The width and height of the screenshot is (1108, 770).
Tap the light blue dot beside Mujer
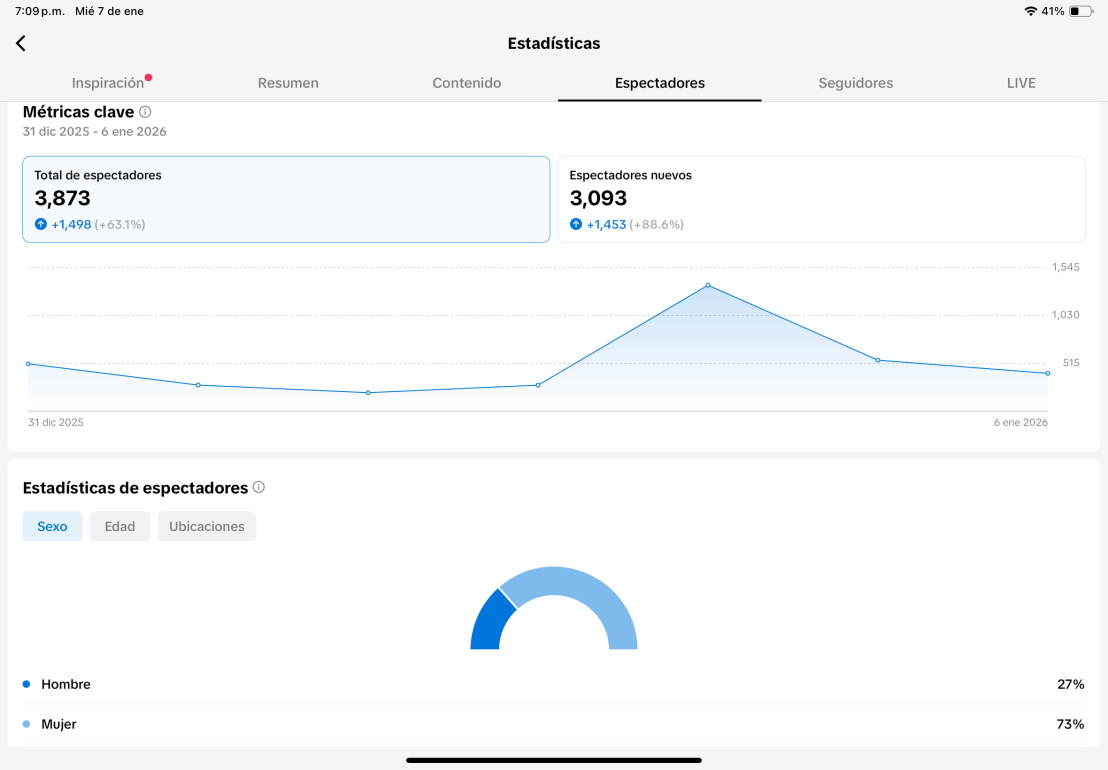point(27,724)
